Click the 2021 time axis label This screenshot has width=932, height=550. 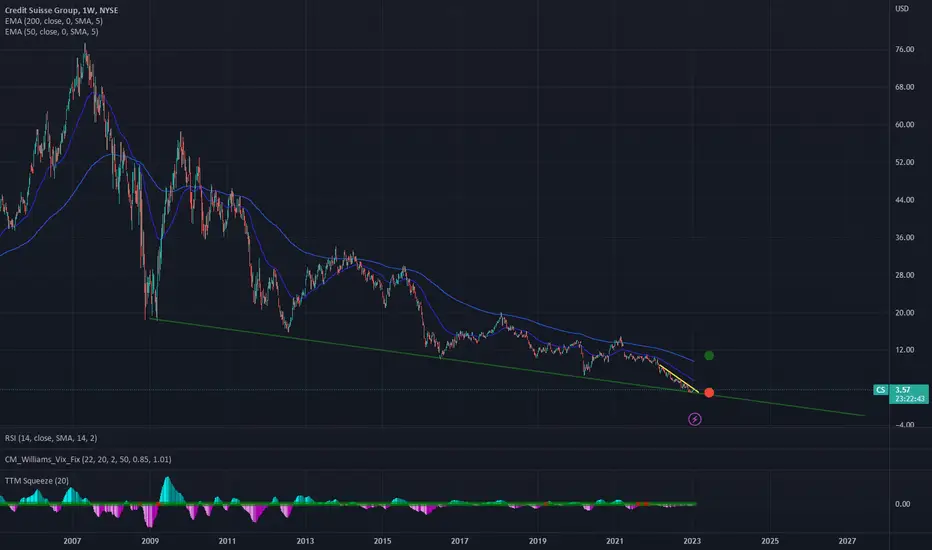tap(615, 541)
